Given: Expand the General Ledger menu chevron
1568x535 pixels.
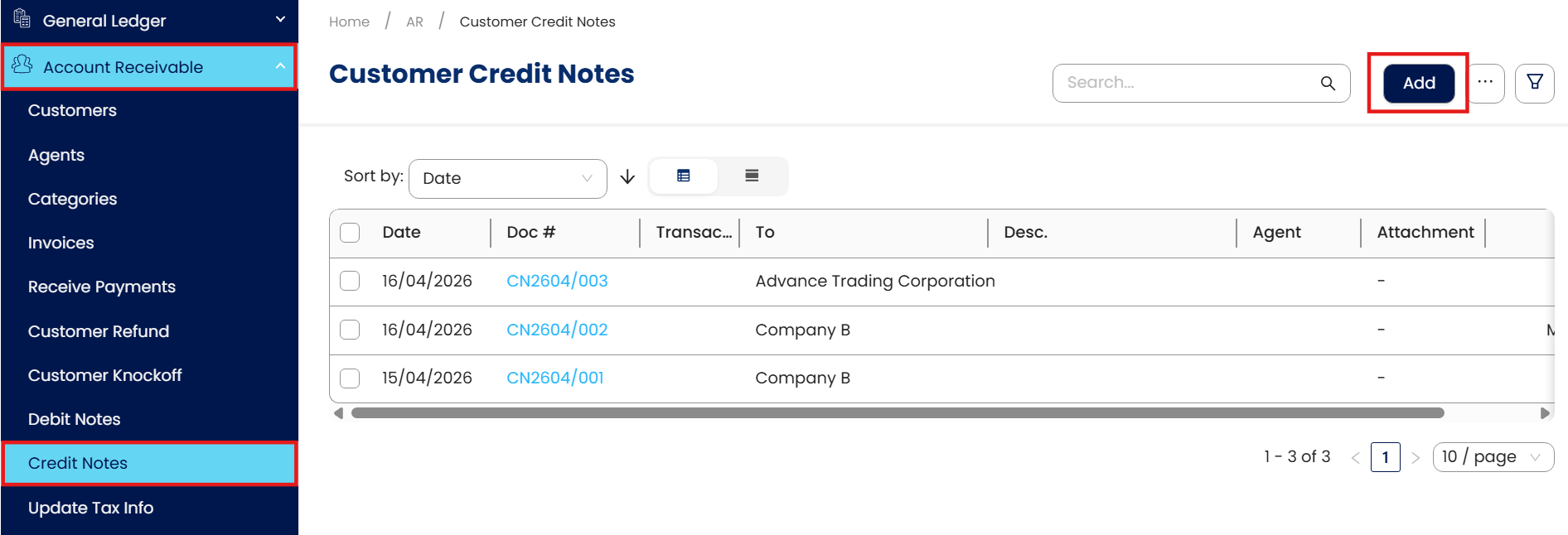Looking at the screenshot, I should pos(280,19).
